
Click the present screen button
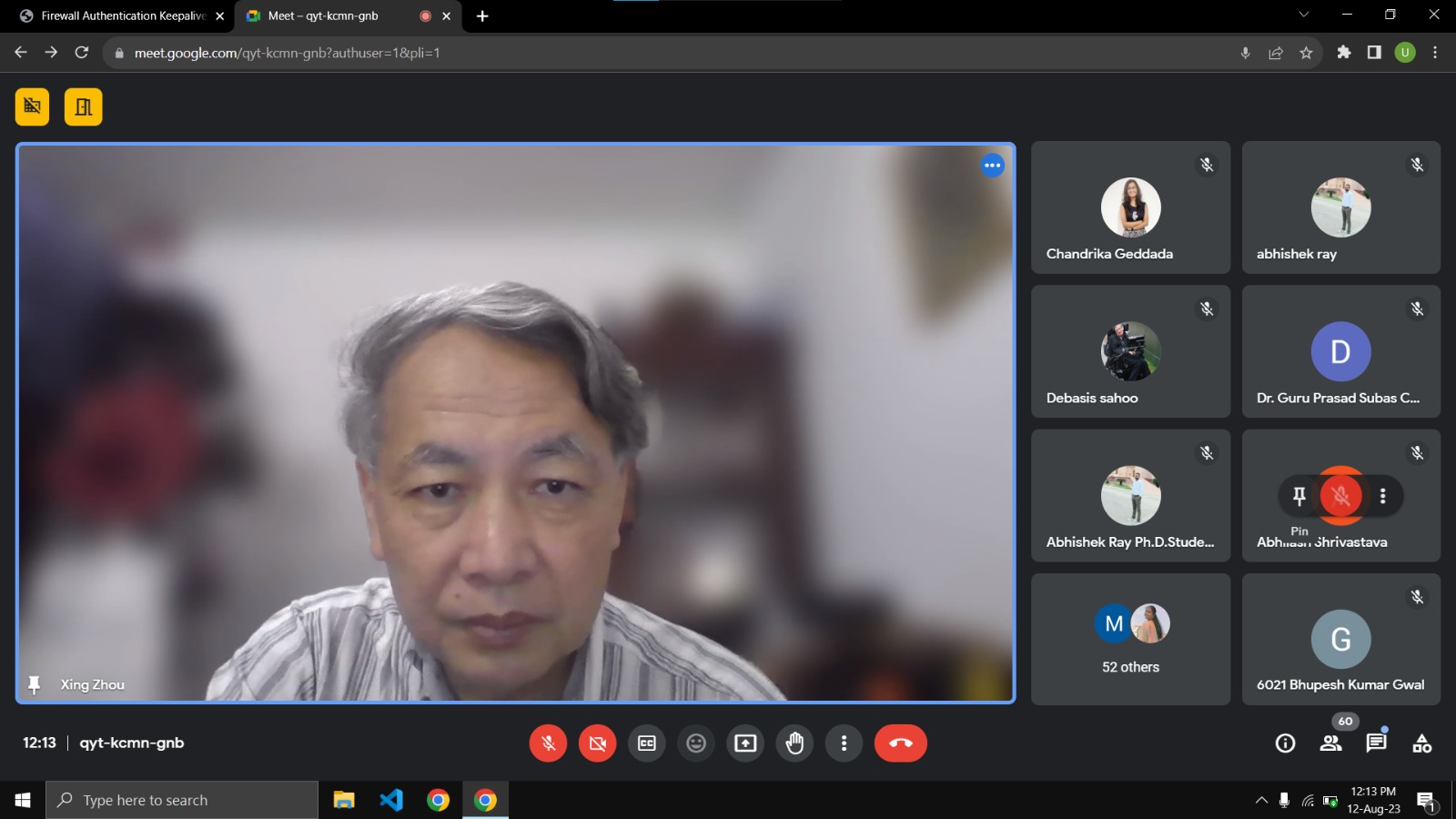pyautogui.click(x=745, y=743)
